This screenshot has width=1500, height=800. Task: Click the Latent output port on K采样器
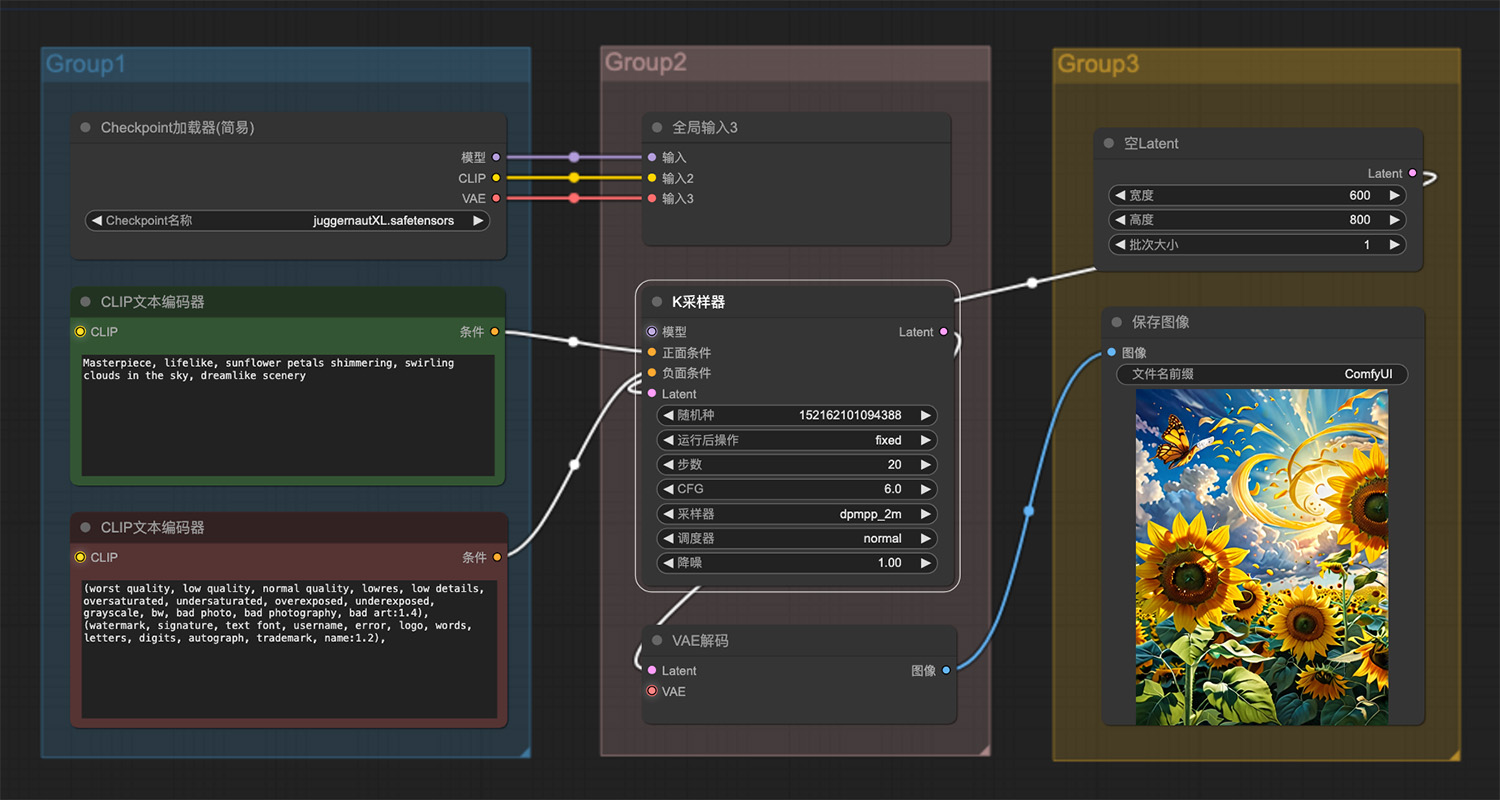click(944, 332)
